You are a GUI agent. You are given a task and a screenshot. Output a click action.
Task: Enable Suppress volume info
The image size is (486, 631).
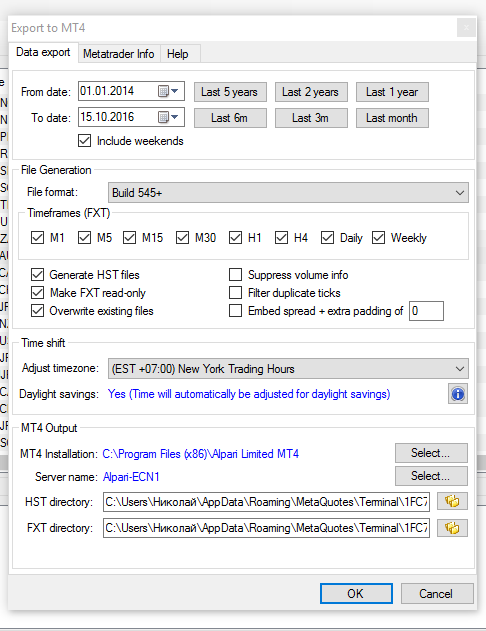pyautogui.click(x=235, y=274)
